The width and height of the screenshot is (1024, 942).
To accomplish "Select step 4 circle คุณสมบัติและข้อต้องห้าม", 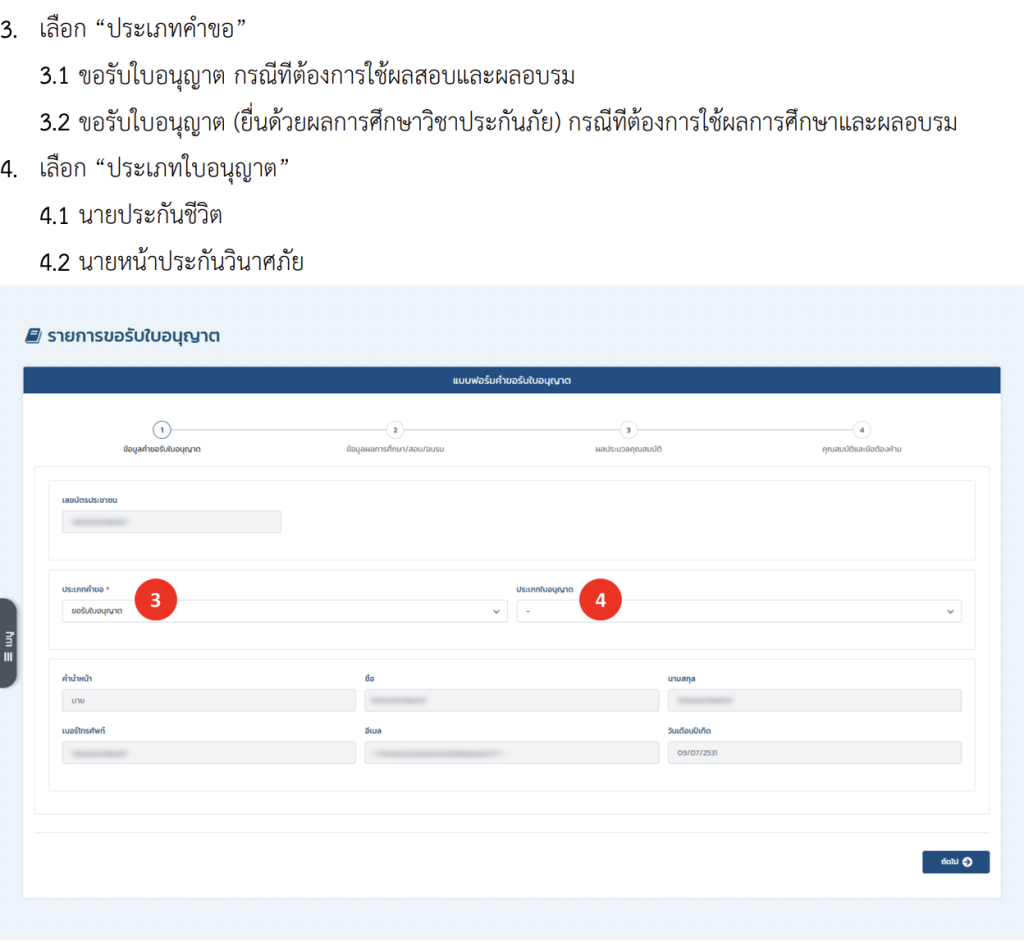I will [860, 428].
